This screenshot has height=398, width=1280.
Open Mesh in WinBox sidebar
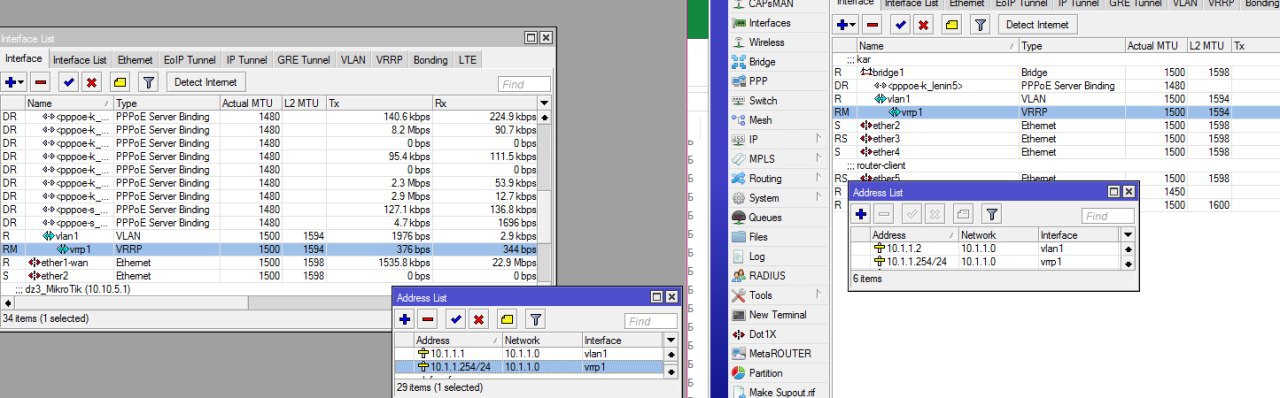coord(760,120)
